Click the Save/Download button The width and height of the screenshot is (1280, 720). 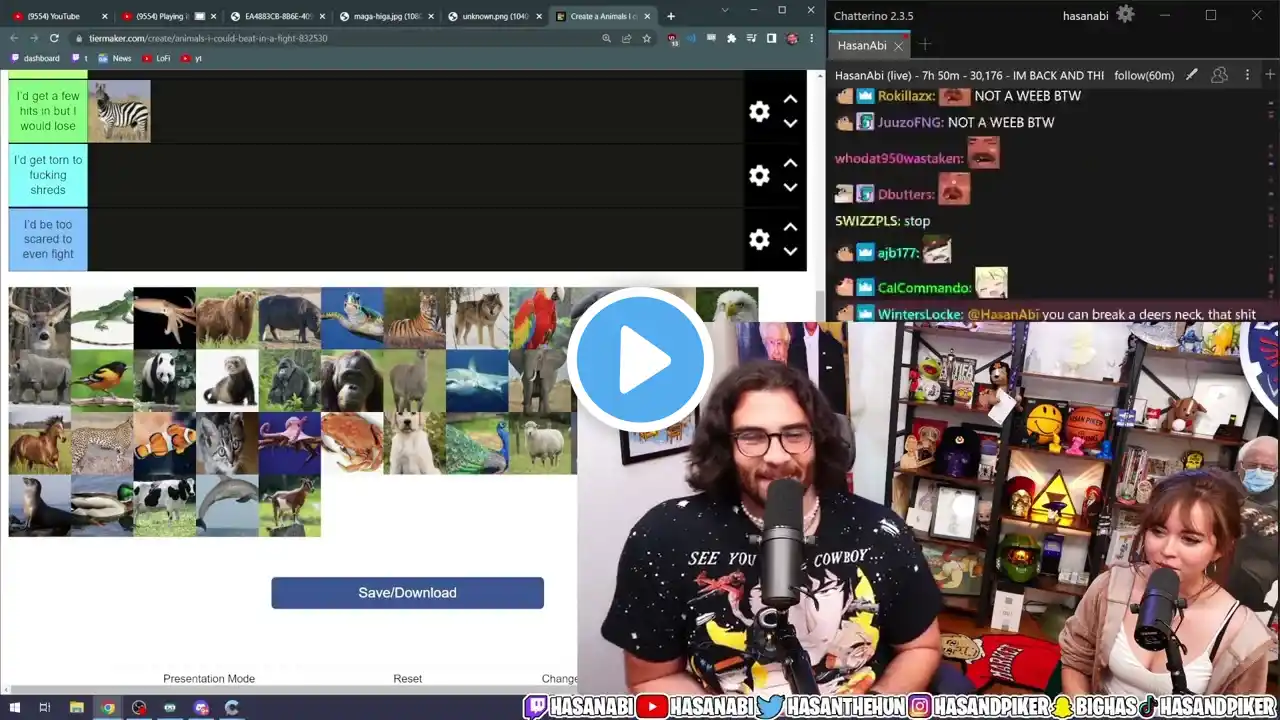click(407, 593)
